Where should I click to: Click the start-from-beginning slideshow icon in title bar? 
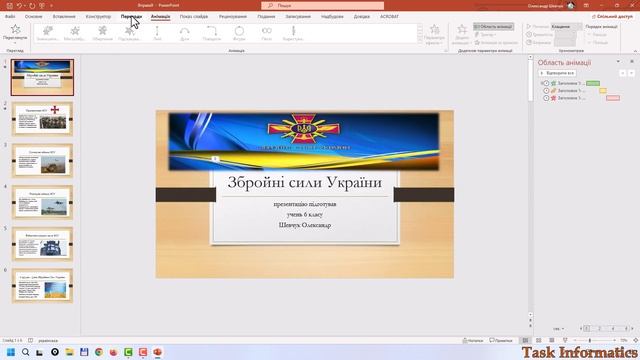[42, 6]
